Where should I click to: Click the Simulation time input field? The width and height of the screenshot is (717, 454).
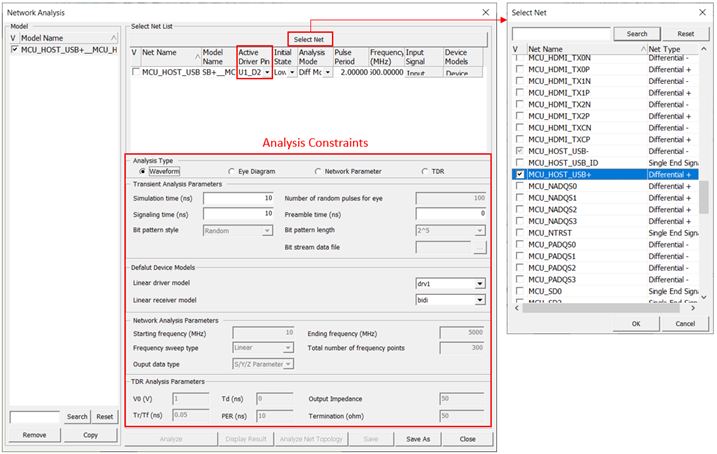pos(238,198)
